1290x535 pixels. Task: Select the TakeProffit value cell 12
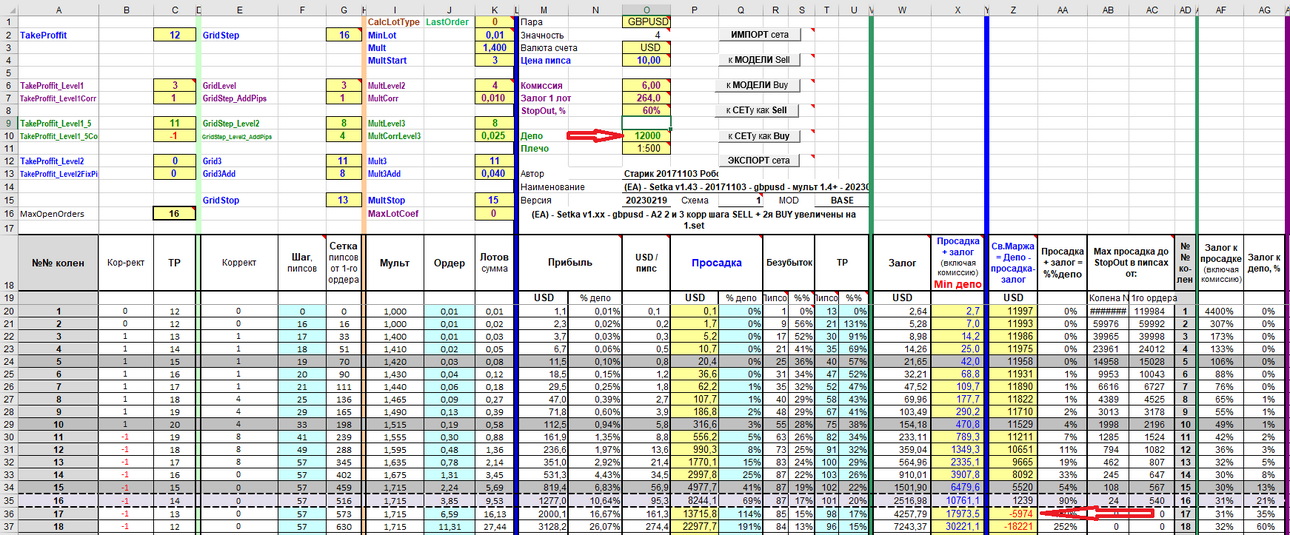(x=175, y=34)
